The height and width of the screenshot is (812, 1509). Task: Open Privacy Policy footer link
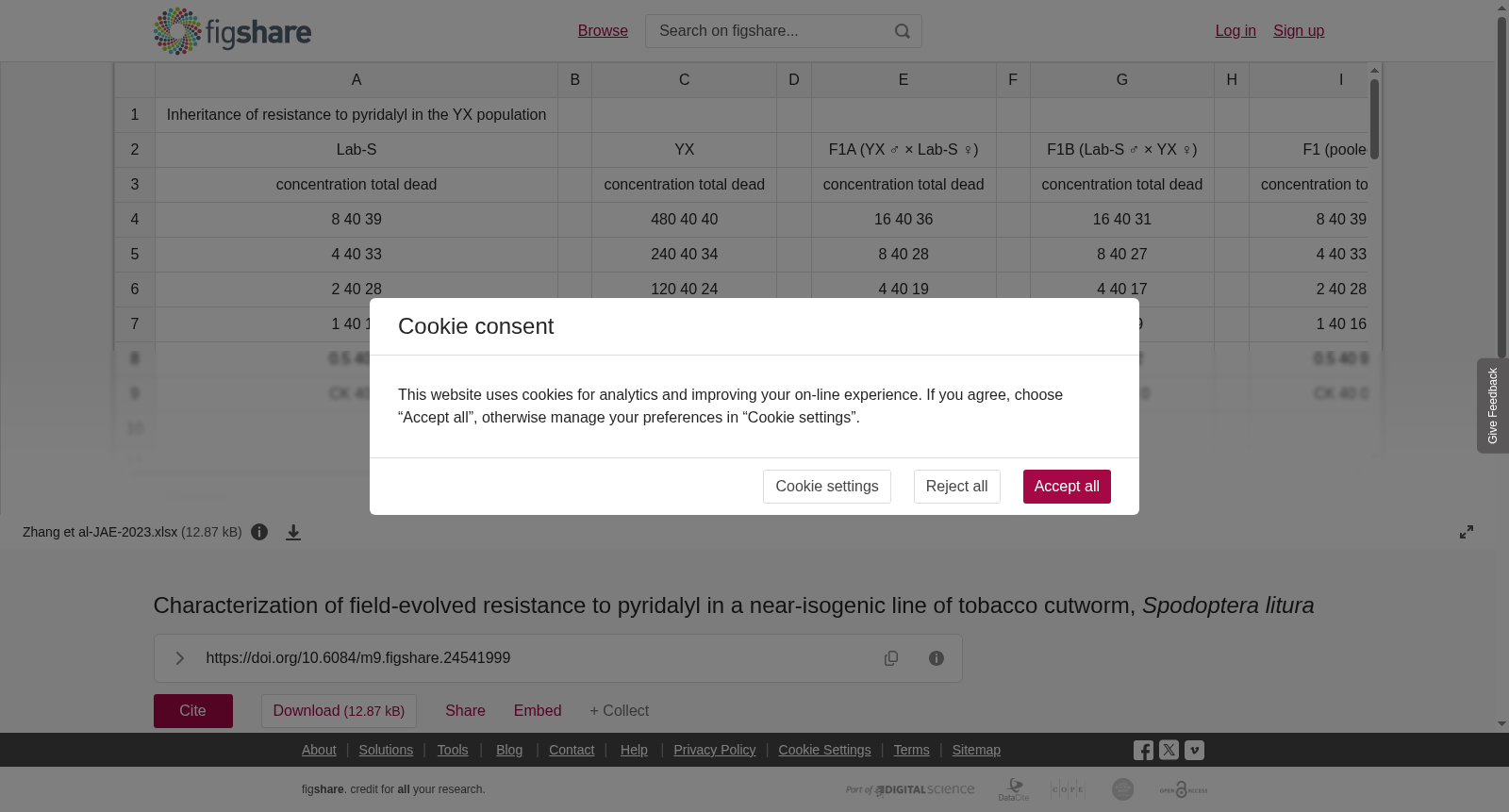[x=715, y=750]
